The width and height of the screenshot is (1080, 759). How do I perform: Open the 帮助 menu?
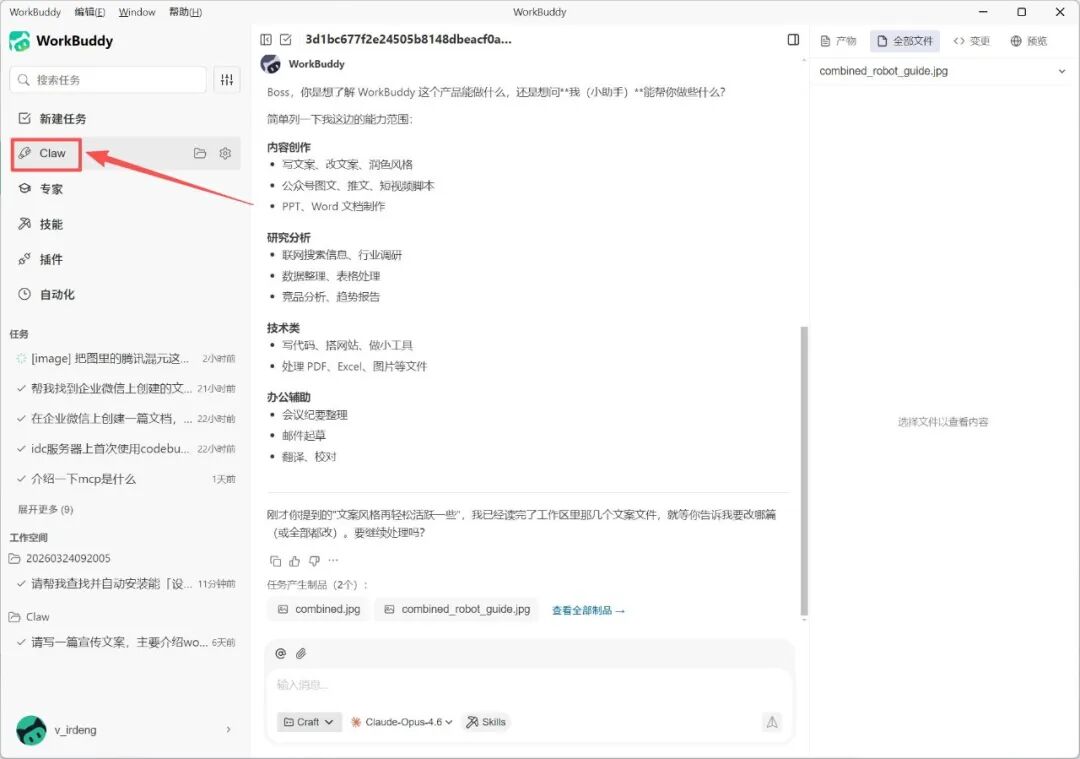[185, 12]
